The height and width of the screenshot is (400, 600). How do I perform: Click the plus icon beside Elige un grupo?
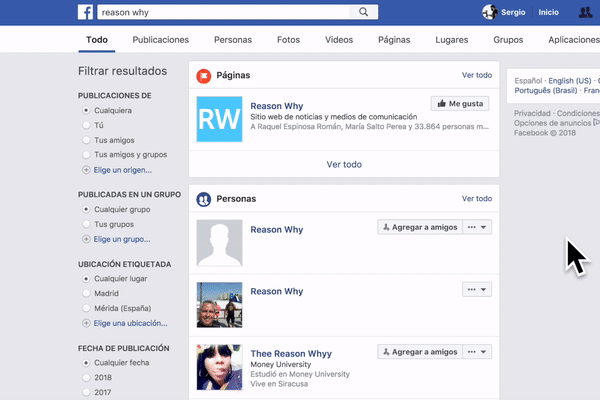[86, 239]
